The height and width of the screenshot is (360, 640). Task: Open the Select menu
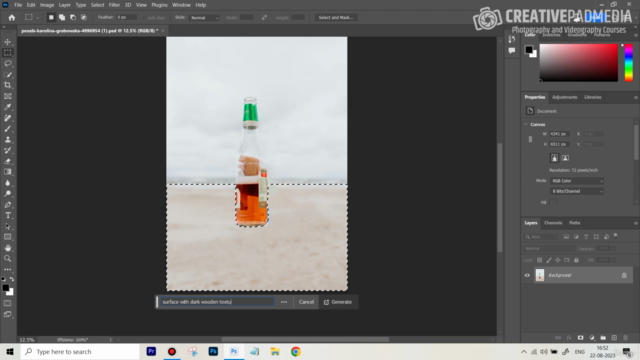tap(98, 5)
